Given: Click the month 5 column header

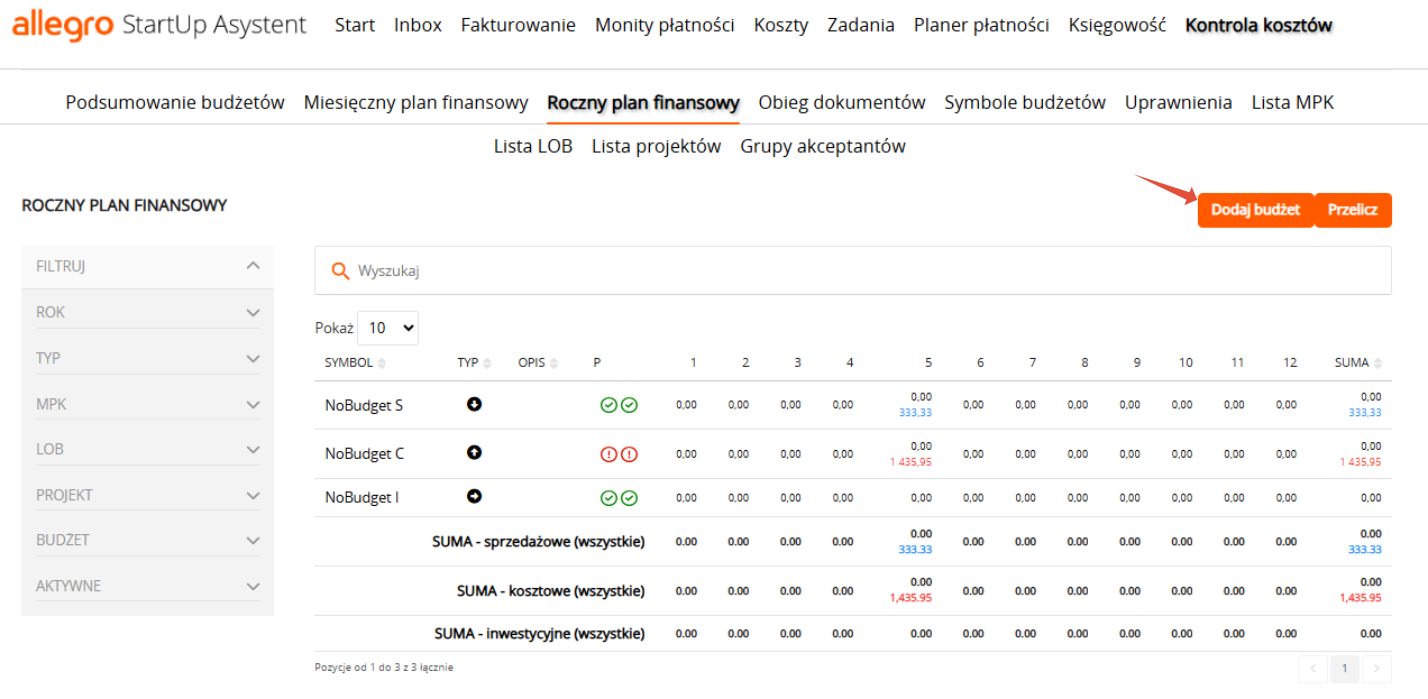Looking at the screenshot, I should 928,363.
